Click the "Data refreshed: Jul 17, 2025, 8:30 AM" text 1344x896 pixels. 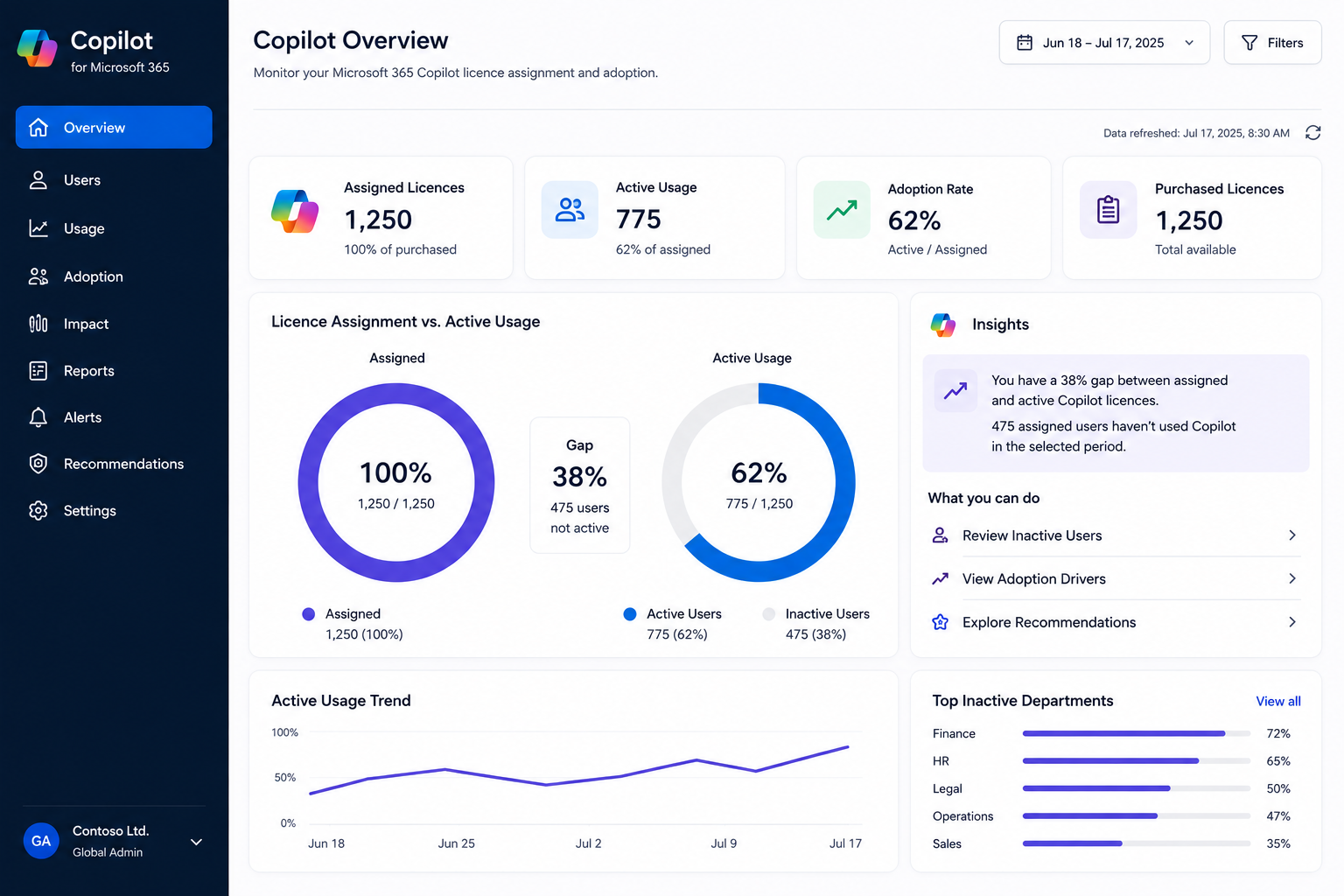click(1196, 133)
